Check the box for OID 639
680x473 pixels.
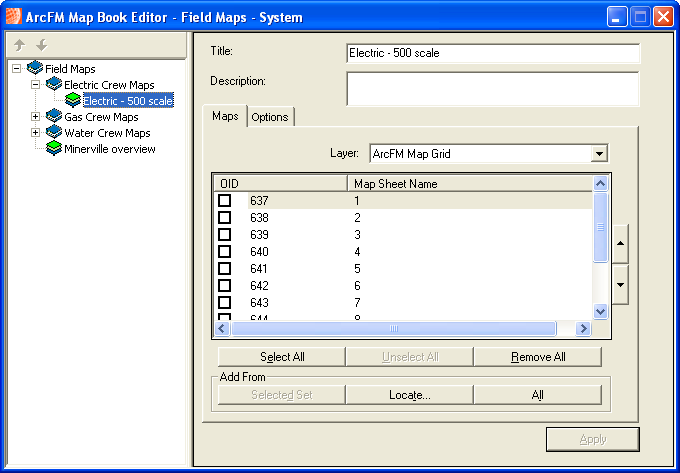[x=225, y=234]
